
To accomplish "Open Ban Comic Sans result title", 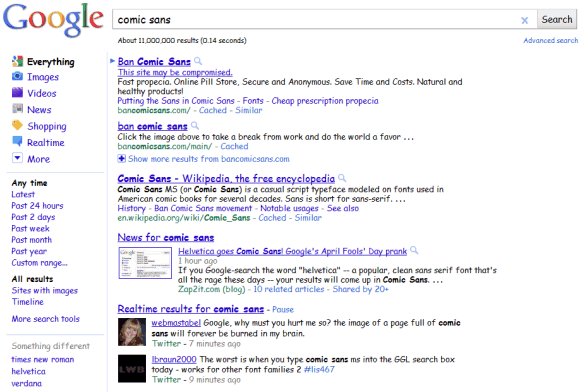I will point(154,61).
